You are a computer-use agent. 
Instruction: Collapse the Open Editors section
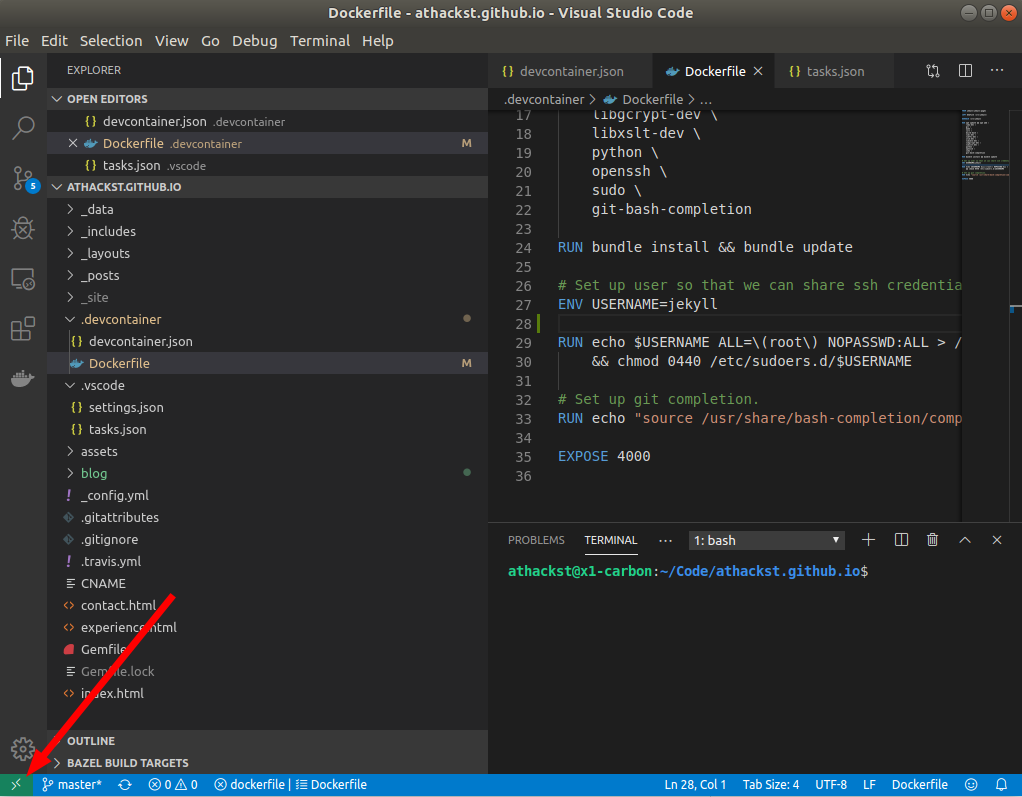point(267,99)
